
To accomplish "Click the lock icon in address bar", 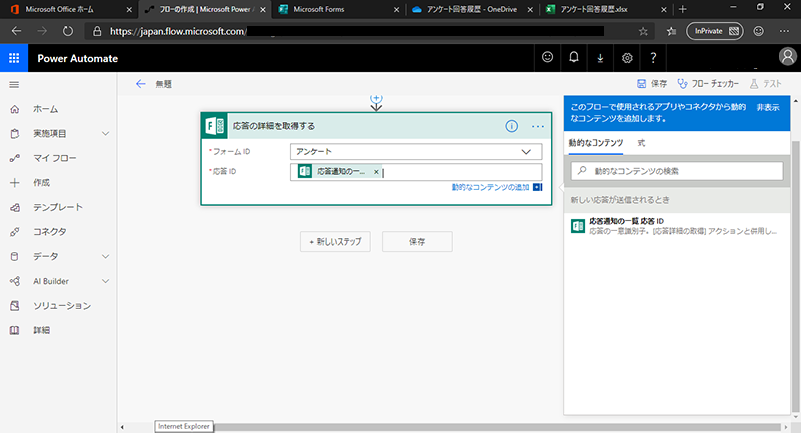I will coord(97,32).
